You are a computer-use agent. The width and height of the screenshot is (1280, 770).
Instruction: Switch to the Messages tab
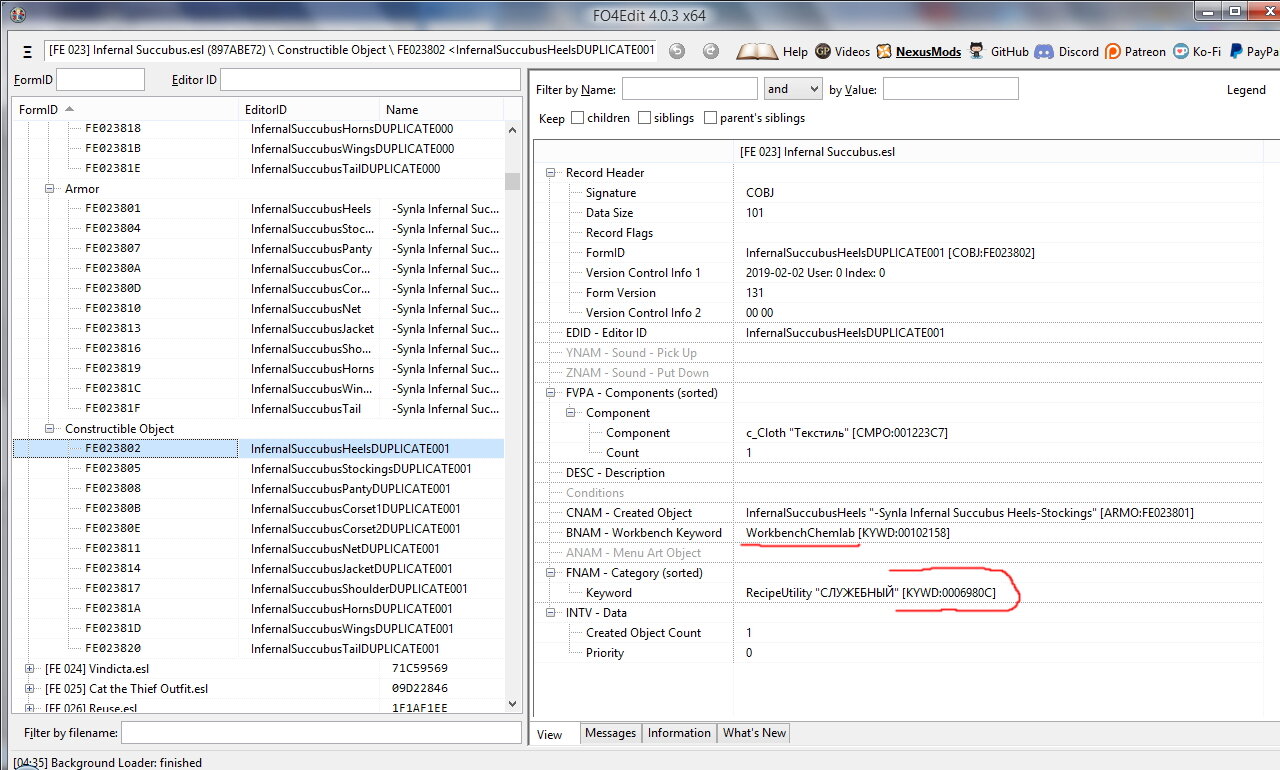pos(610,733)
